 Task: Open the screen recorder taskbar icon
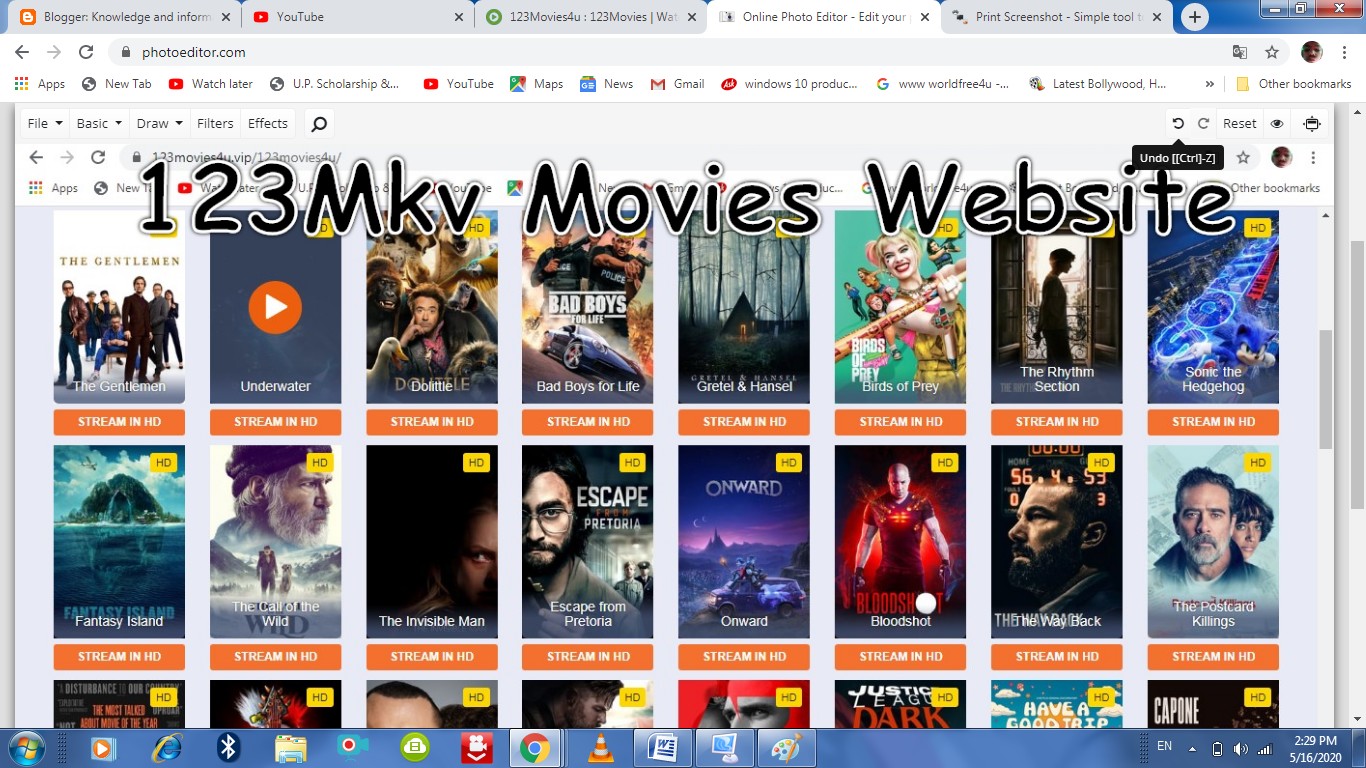tap(350, 747)
